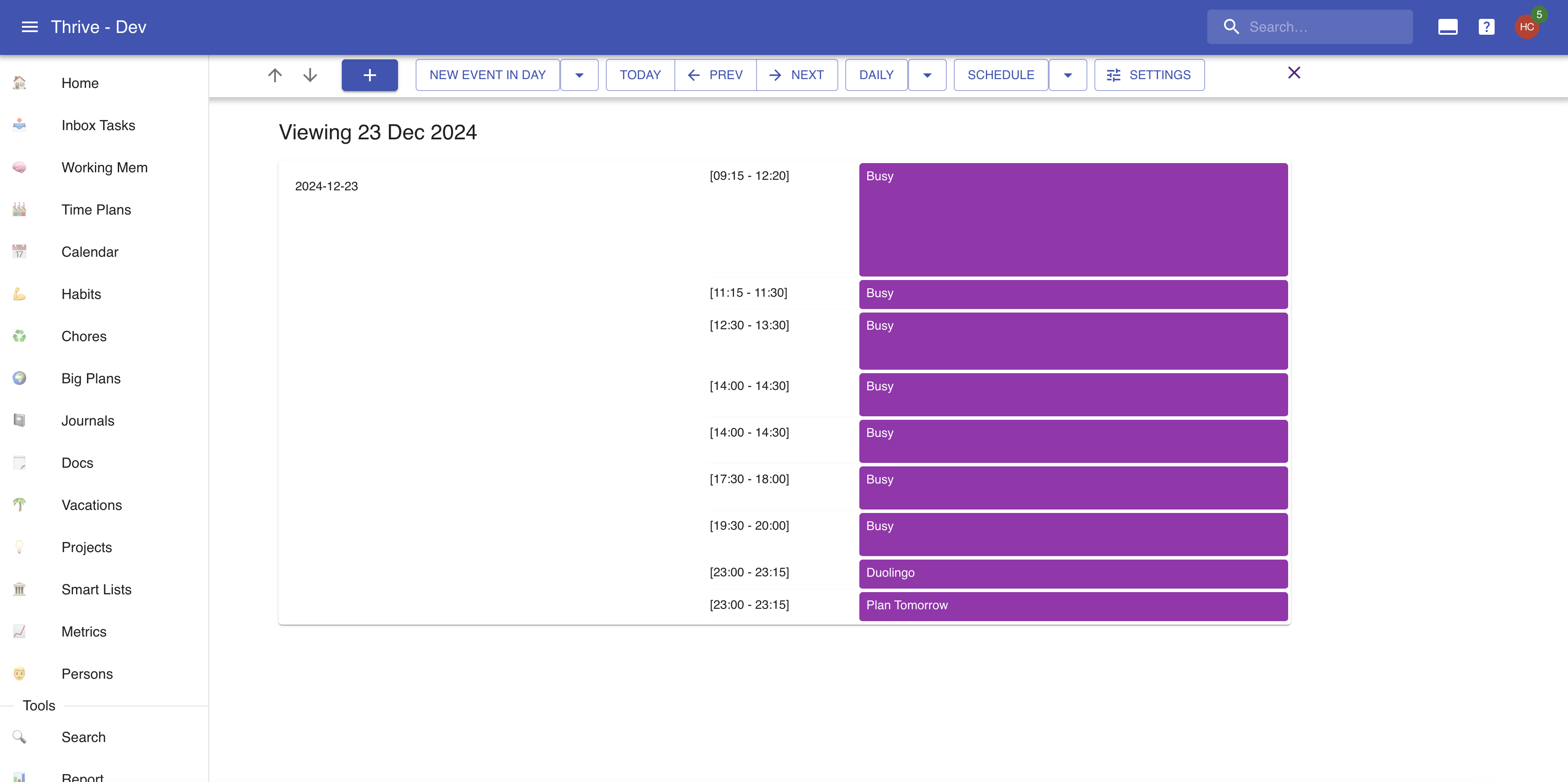Jump to today with the TODAY button

point(640,74)
